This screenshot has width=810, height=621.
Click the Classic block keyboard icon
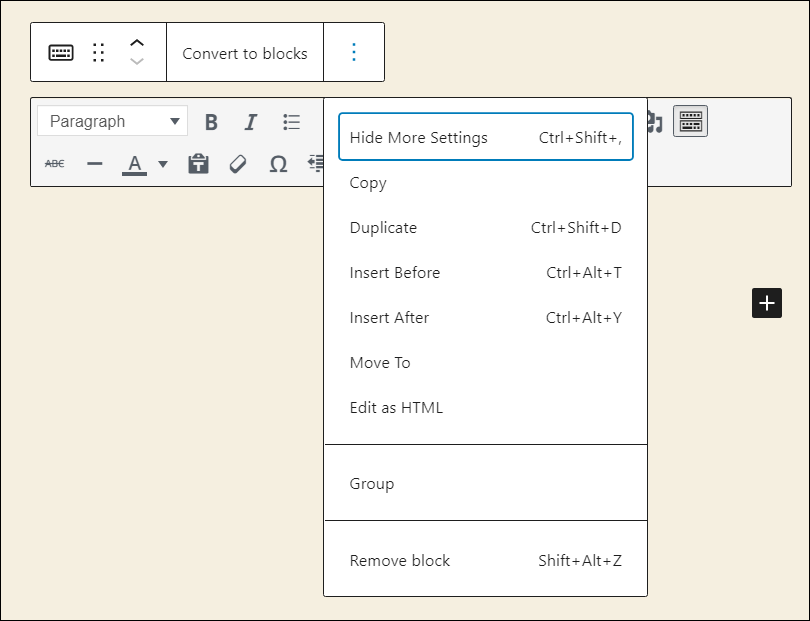point(61,53)
